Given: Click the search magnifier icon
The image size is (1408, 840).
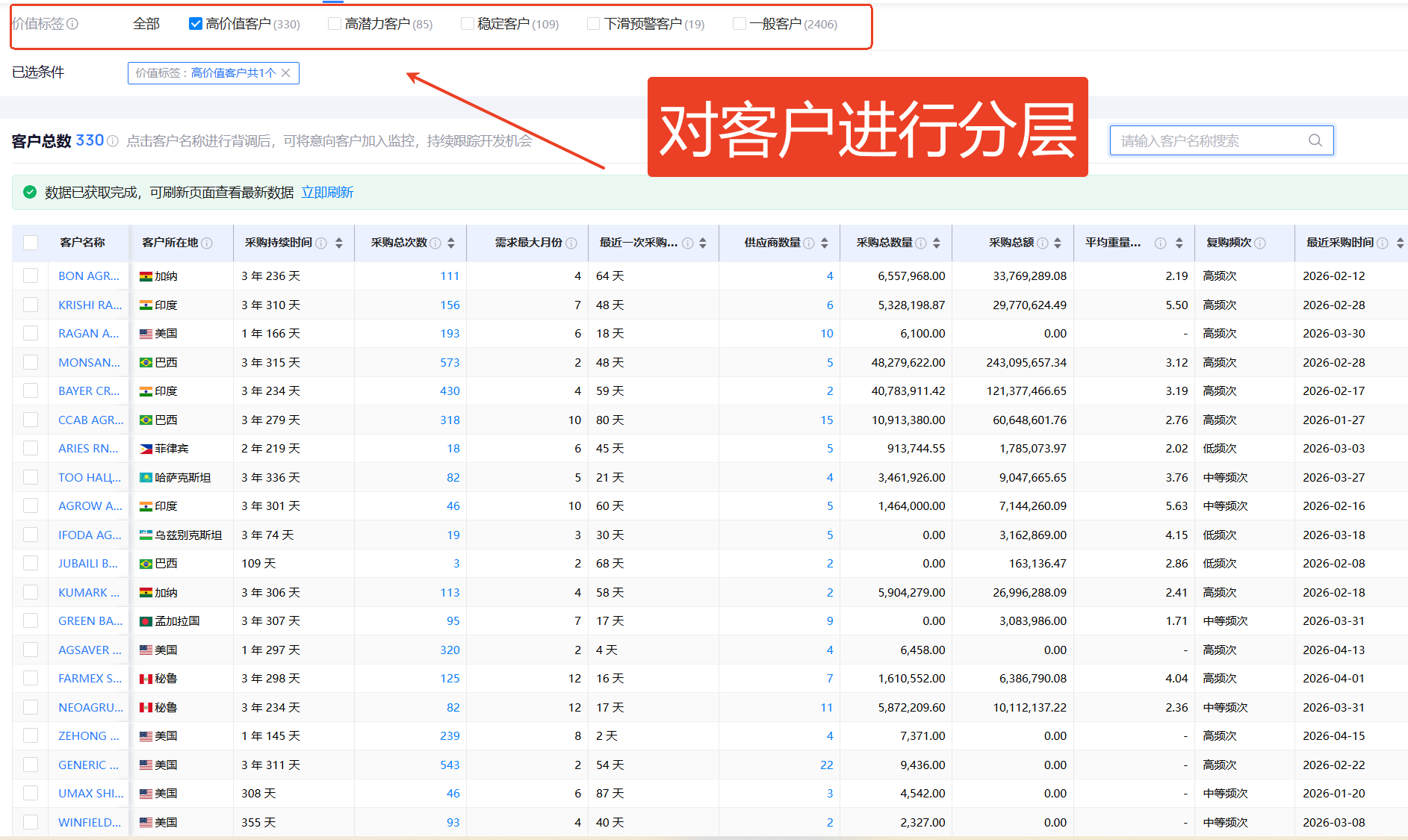Looking at the screenshot, I should [1315, 140].
